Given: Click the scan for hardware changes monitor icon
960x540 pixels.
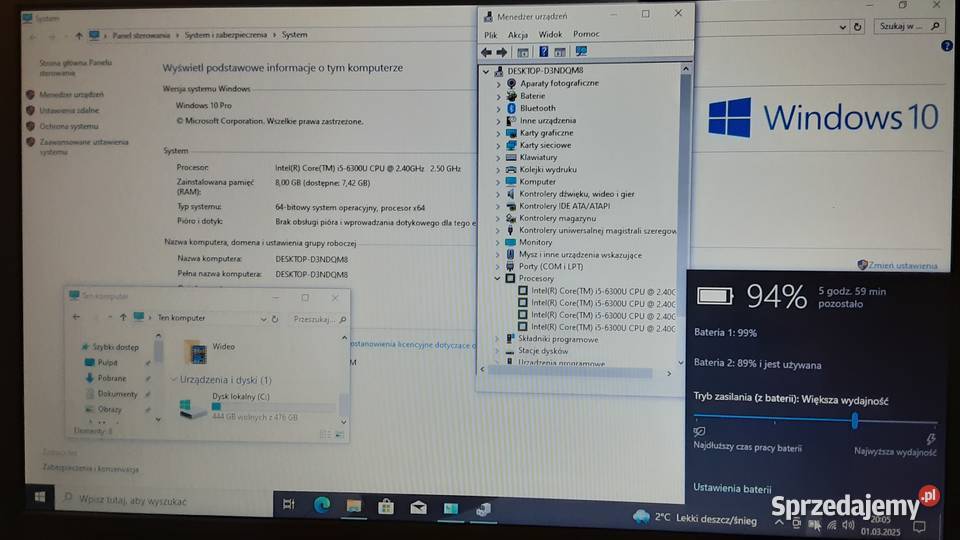Looking at the screenshot, I should 580,51.
